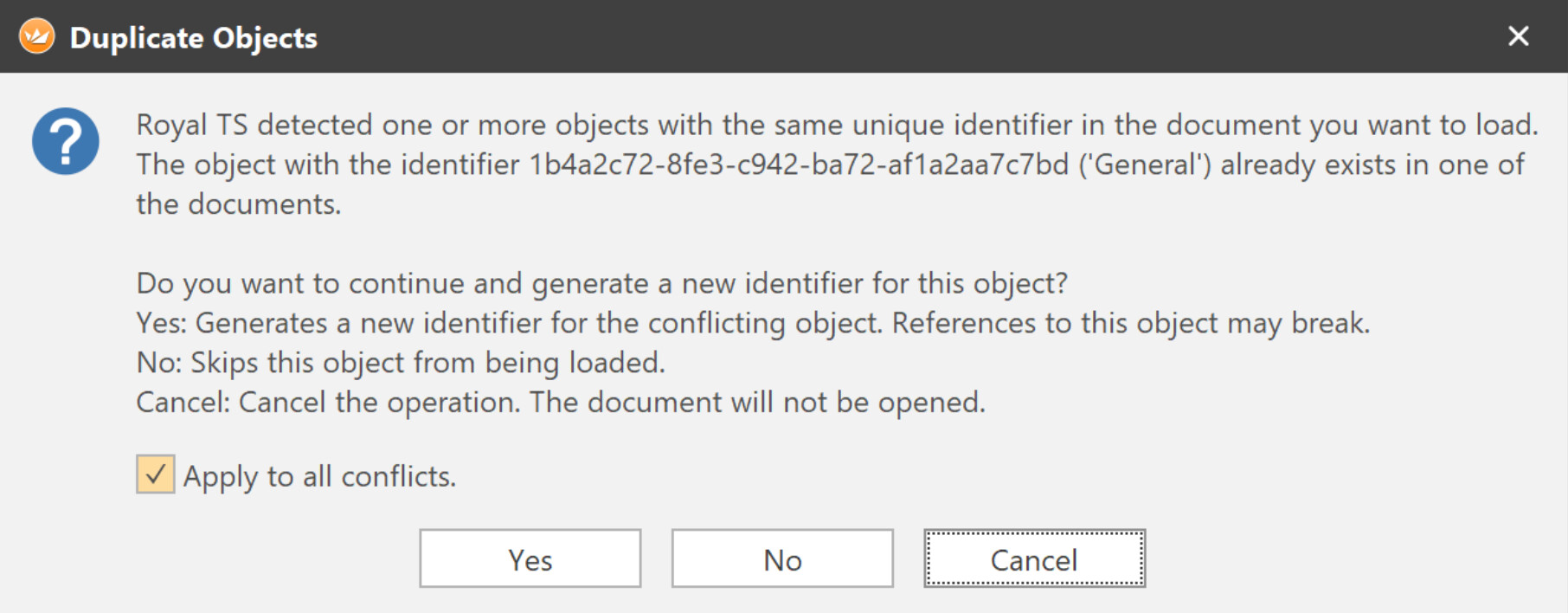Click the 'Duplicate Objects' title text
Image resolution: width=1568 pixels, height=613 pixels.
[x=194, y=38]
